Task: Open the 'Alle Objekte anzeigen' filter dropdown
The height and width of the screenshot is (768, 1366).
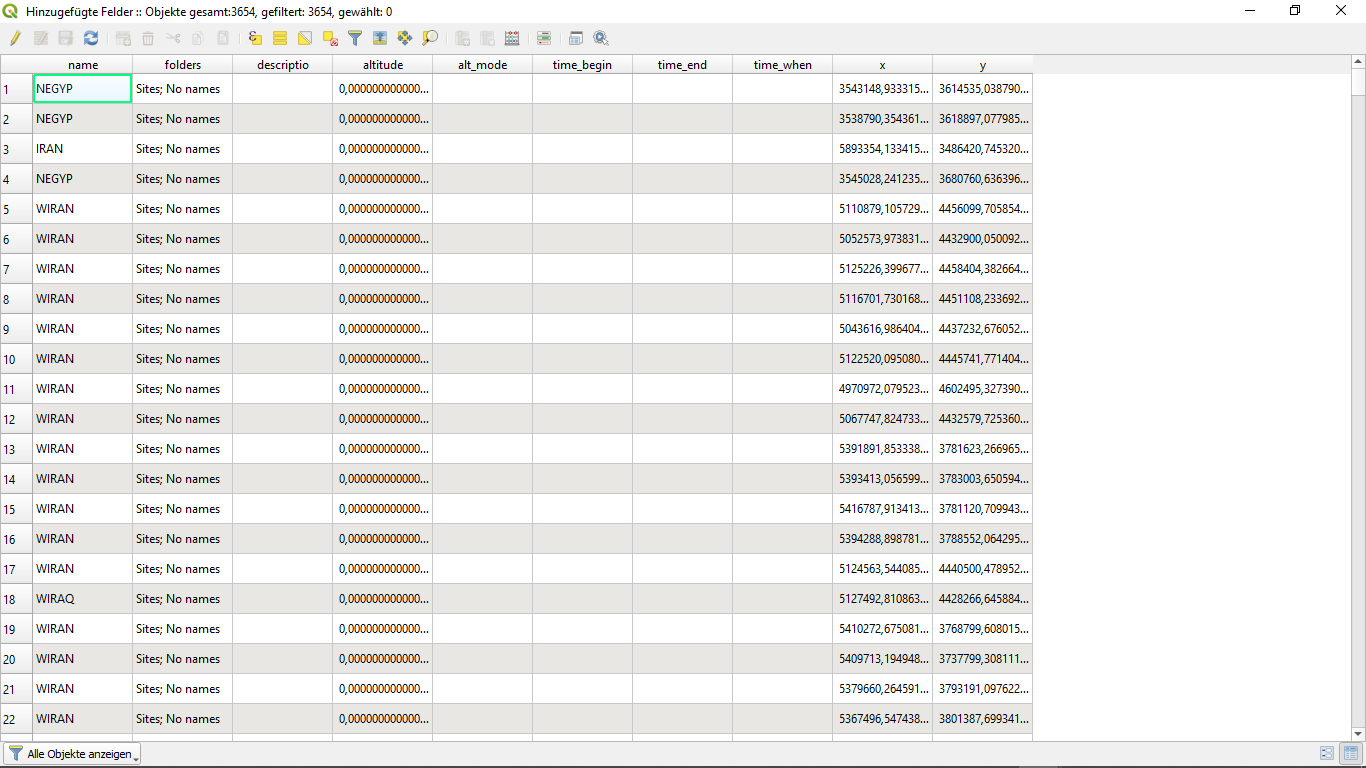Action: pos(73,754)
